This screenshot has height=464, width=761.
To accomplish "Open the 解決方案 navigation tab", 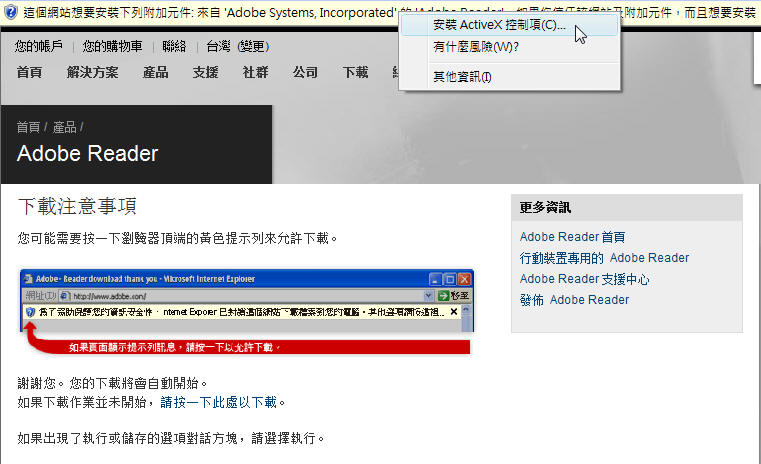I will click(x=92, y=72).
